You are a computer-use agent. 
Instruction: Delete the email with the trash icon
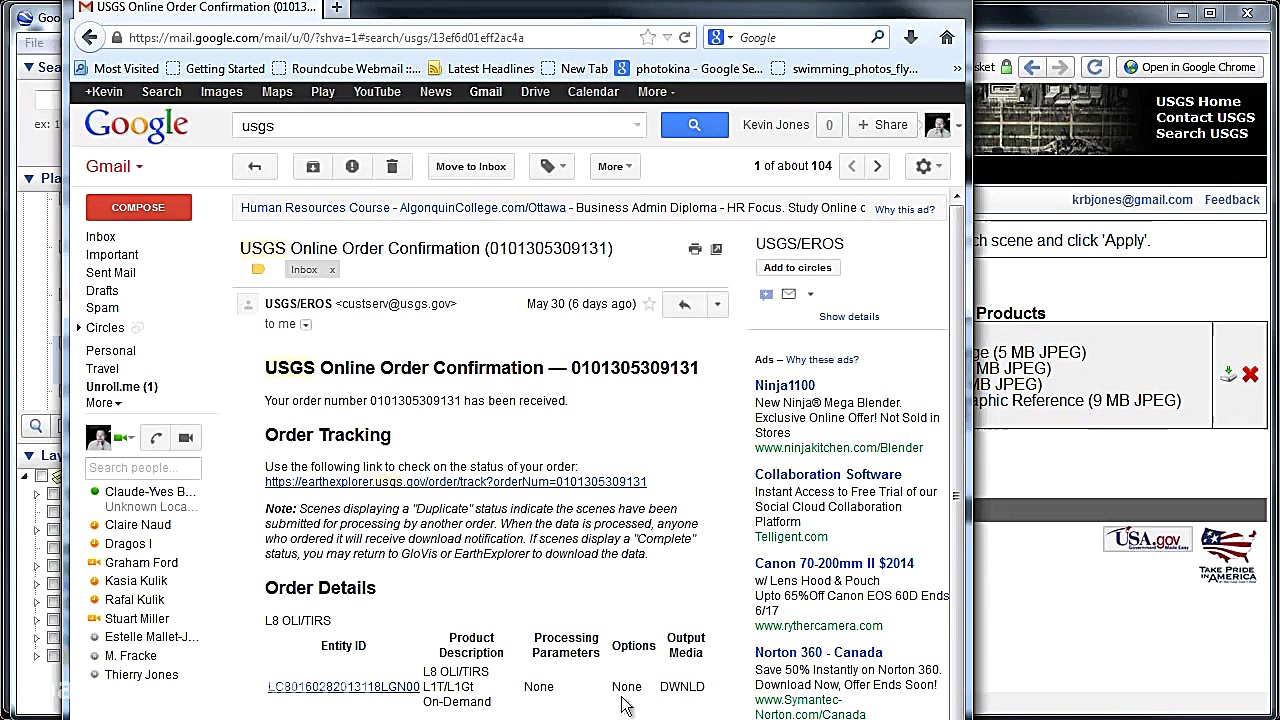click(392, 167)
